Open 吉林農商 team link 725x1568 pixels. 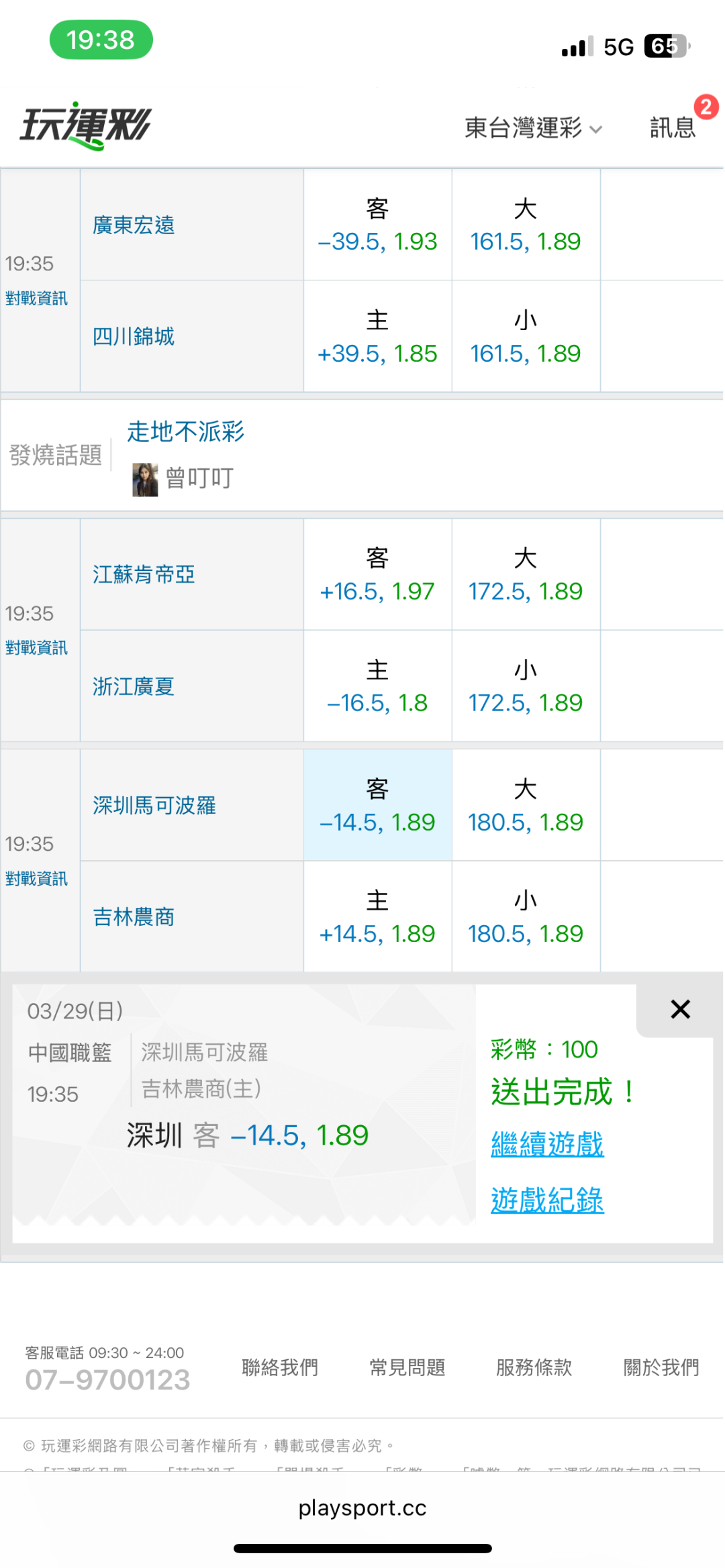[134, 917]
